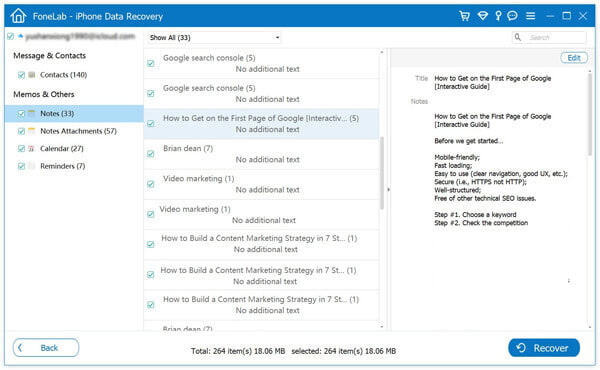Screen dimensions: 600x370
Task: Click the note title text in preview
Action: 492,82
